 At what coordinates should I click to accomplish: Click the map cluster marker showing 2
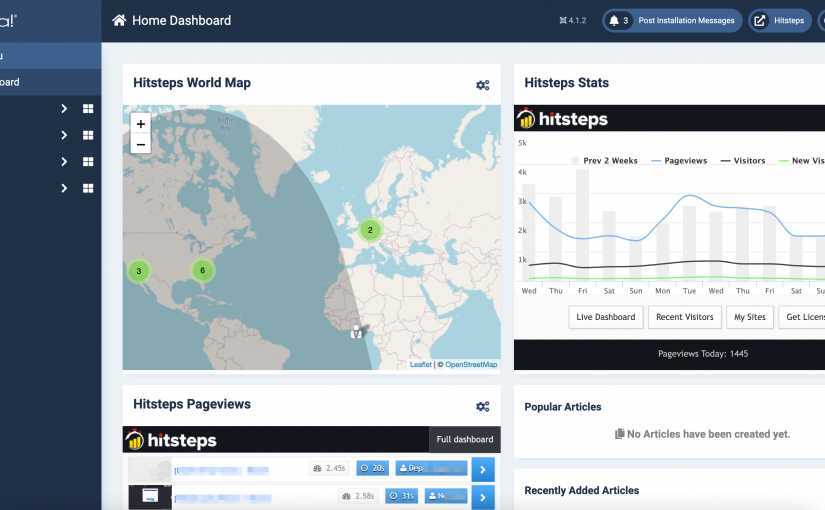[370, 230]
